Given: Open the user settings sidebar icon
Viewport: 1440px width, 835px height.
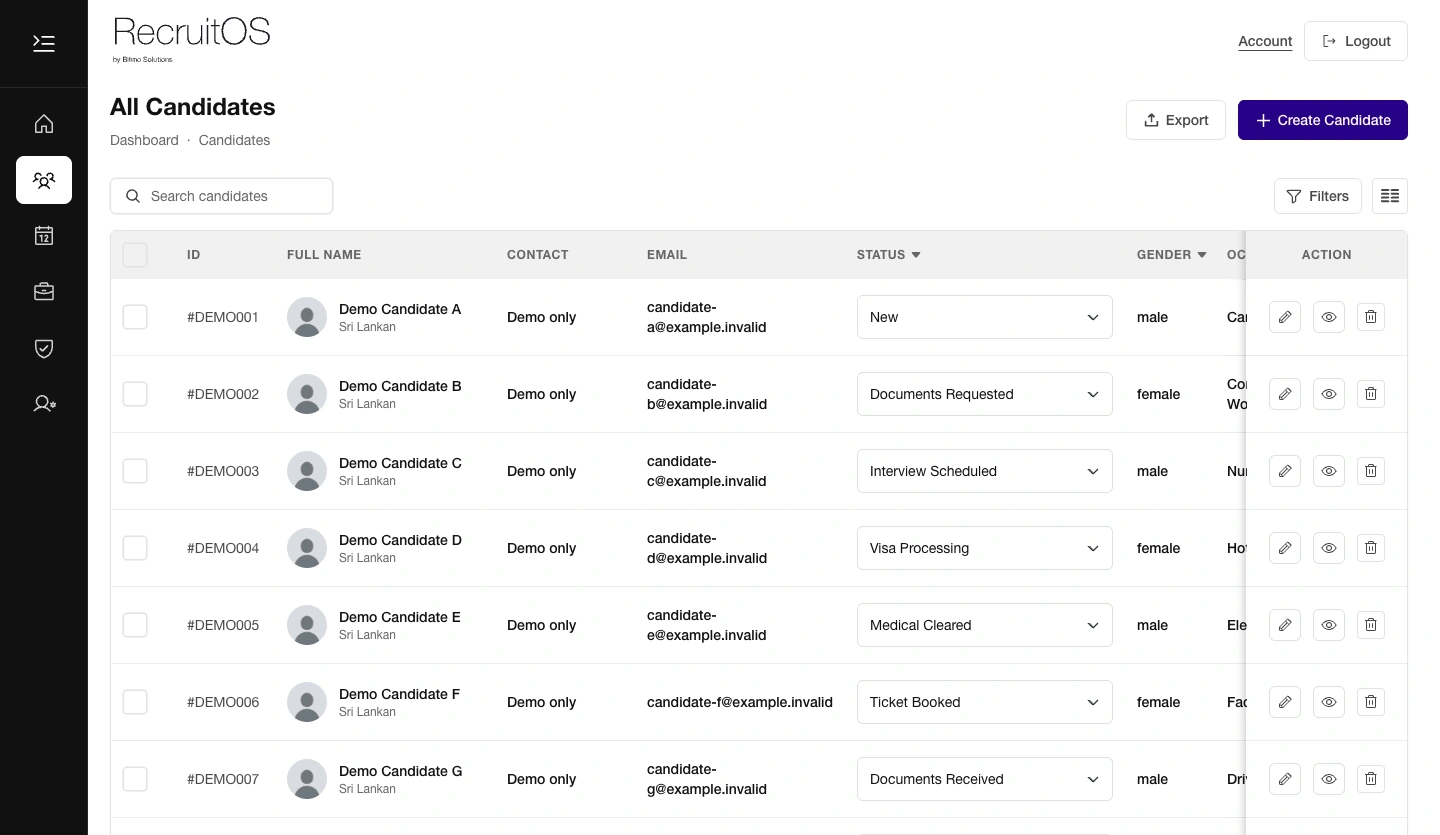Looking at the screenshot, I should [44, 404].
